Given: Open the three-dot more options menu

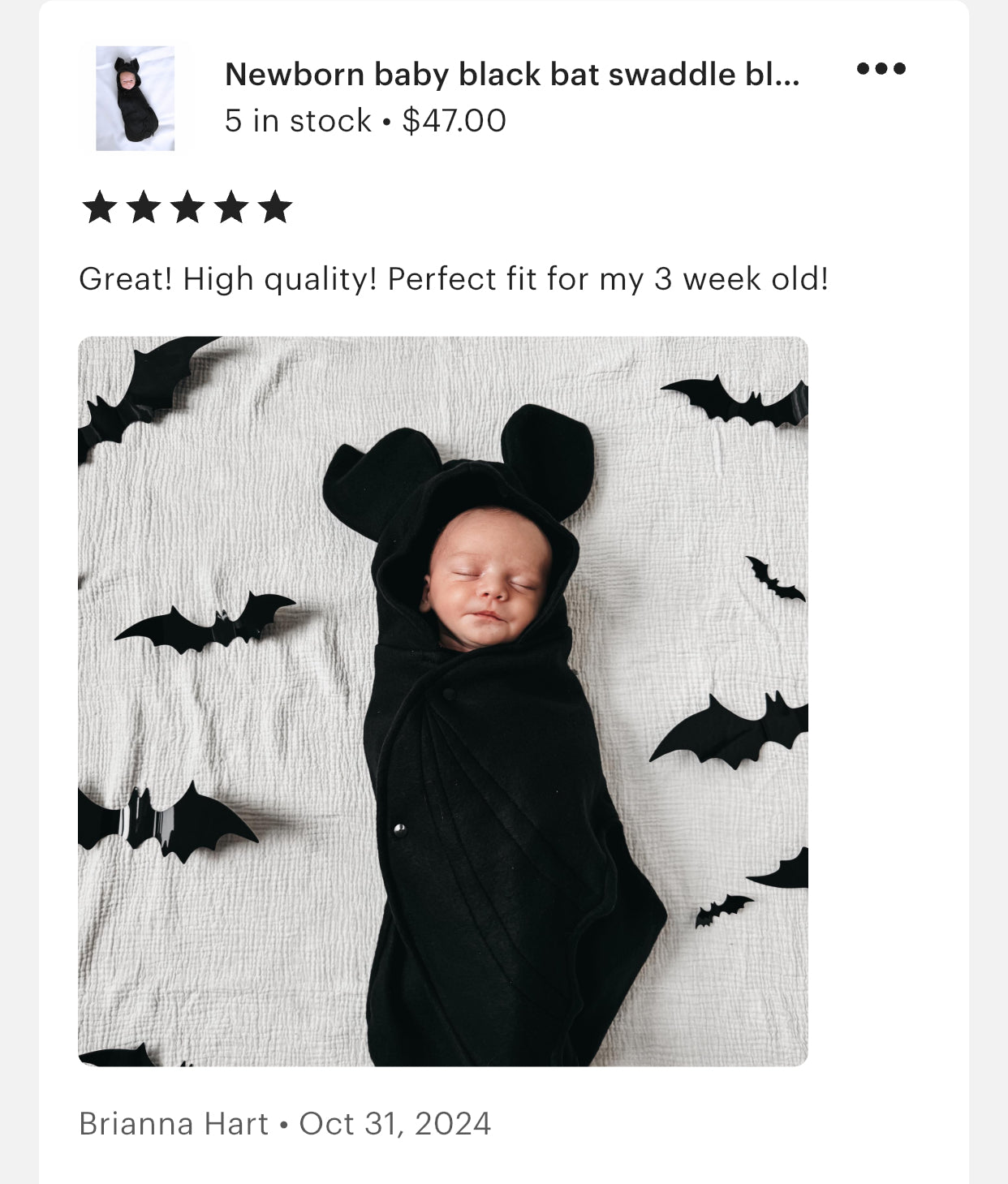Looking at the screenshot, I should [x=881, y=69].
